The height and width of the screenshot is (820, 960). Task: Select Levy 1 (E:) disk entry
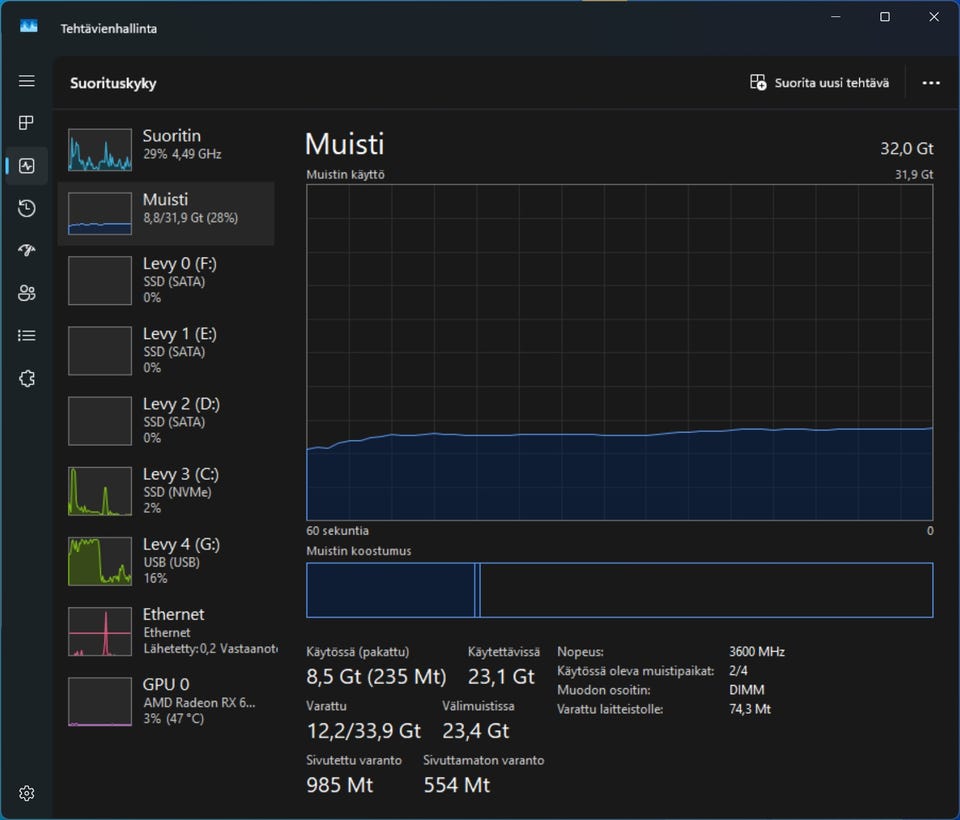tap(166, 350)
